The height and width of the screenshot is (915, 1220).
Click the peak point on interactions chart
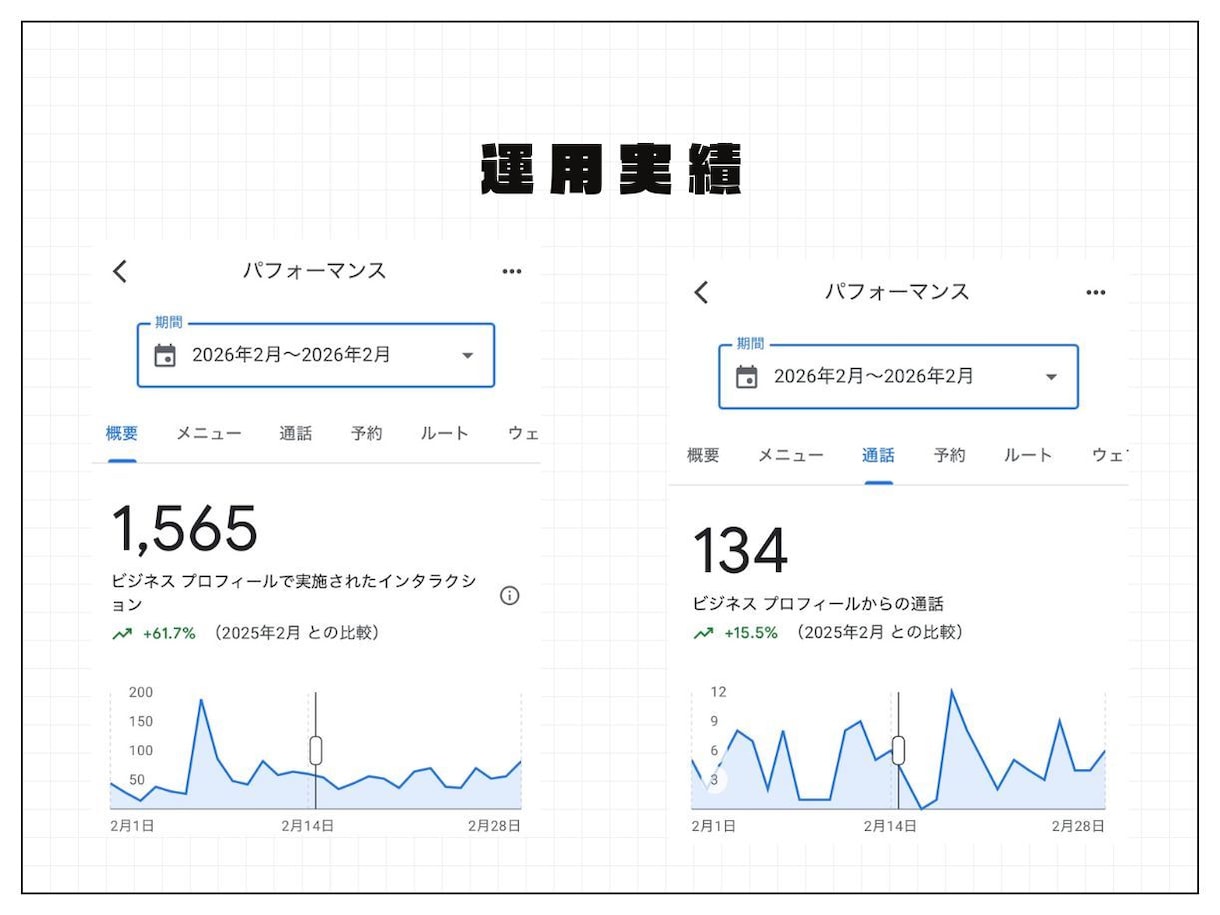201,700
